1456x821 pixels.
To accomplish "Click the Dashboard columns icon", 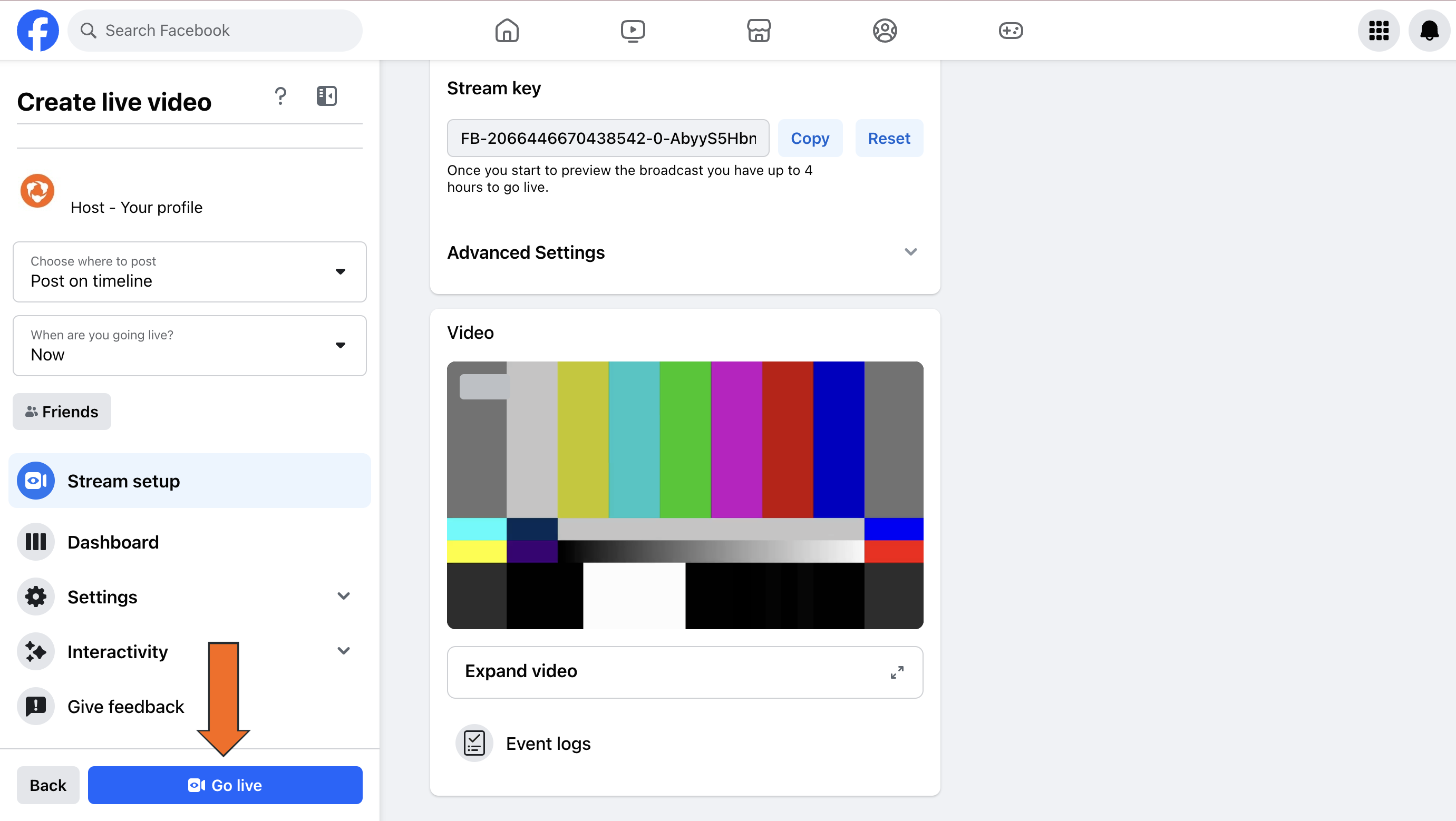I will coord(36,542).
